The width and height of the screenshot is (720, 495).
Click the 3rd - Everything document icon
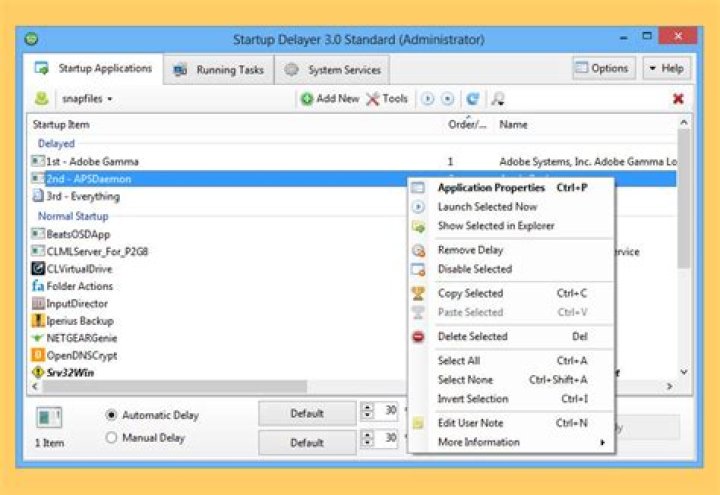point(38,196)
